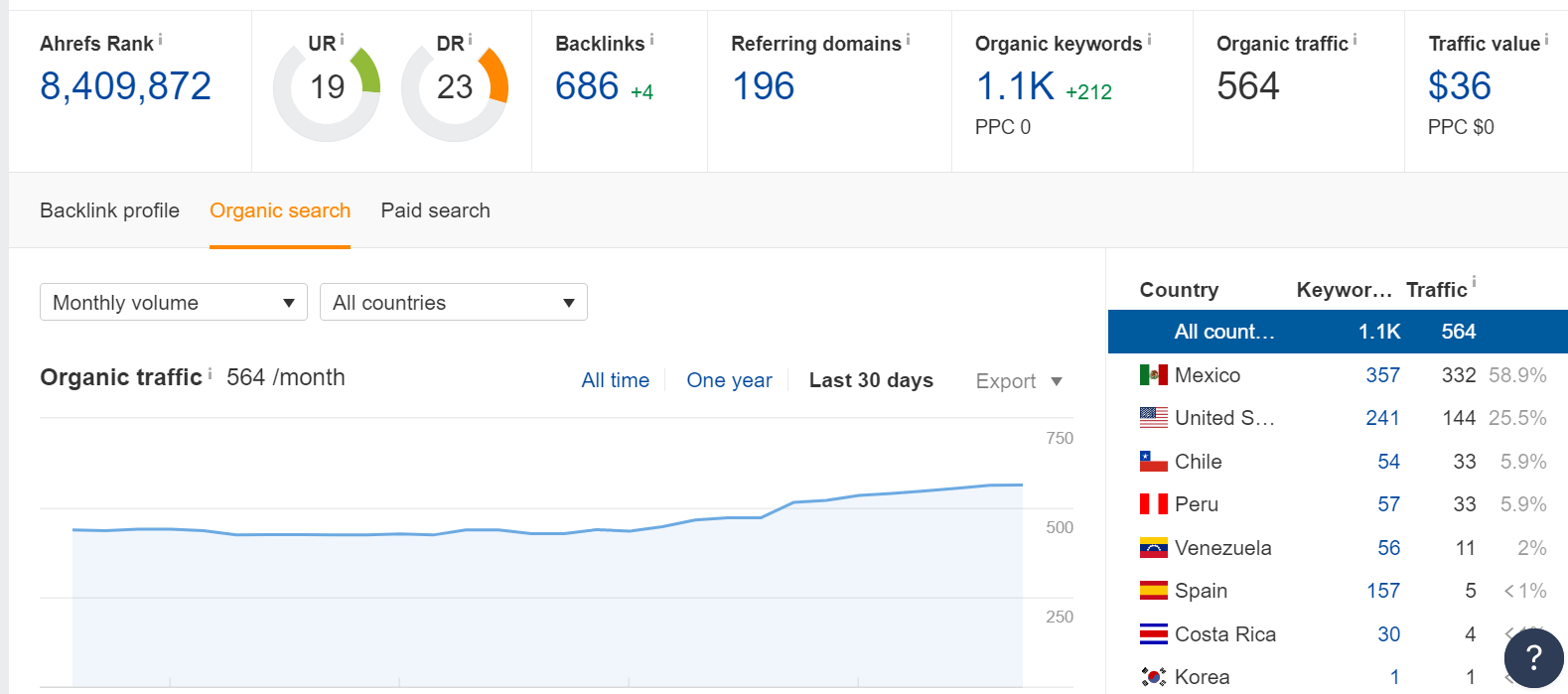The width and height of the screenshot is (1568, 694).
Task: Click the info icon beside Organic keywords
Action: pos(1149,40)
